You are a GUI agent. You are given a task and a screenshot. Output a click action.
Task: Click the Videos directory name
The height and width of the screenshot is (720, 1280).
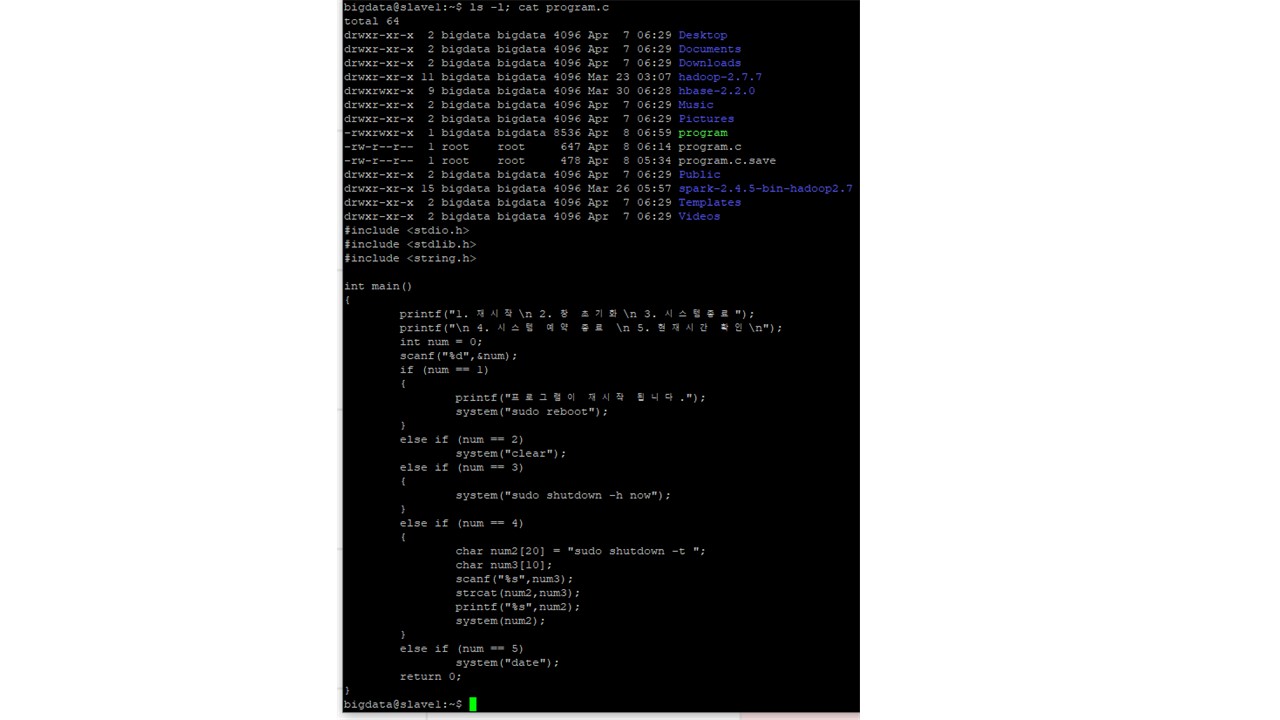point(699,217)
